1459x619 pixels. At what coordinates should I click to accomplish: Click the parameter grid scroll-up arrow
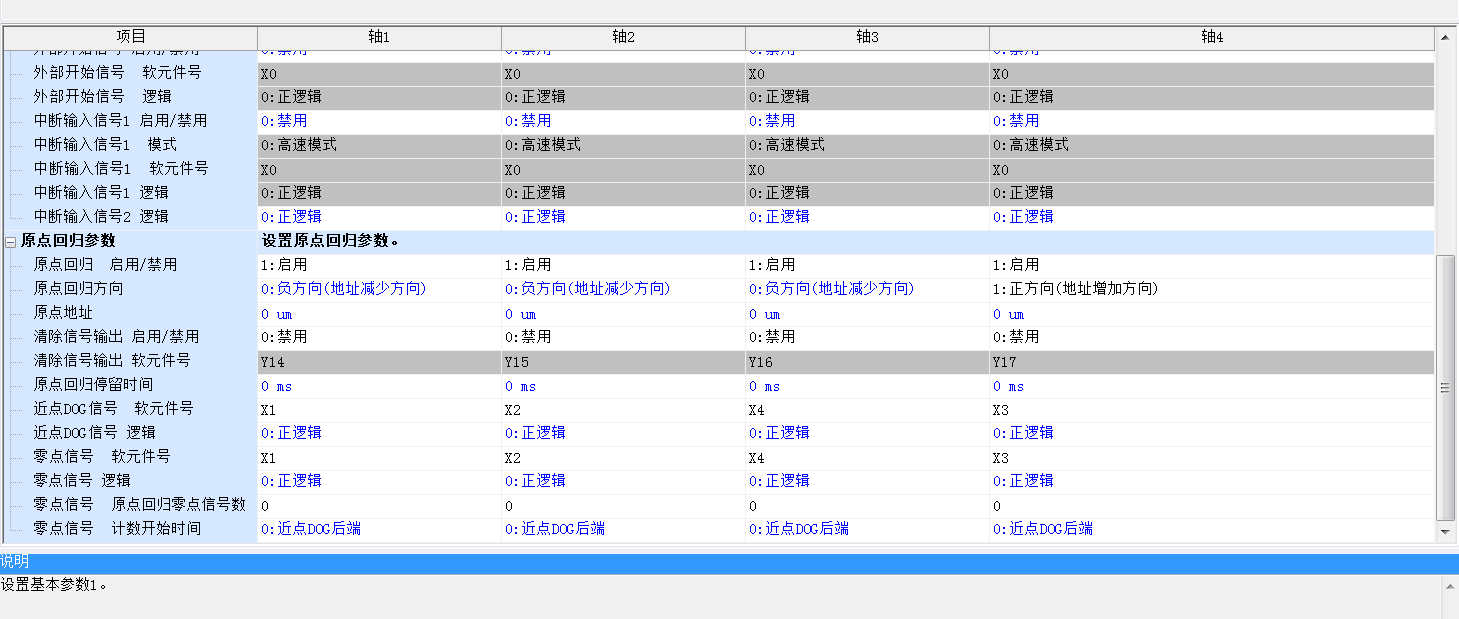(1445, 38)
